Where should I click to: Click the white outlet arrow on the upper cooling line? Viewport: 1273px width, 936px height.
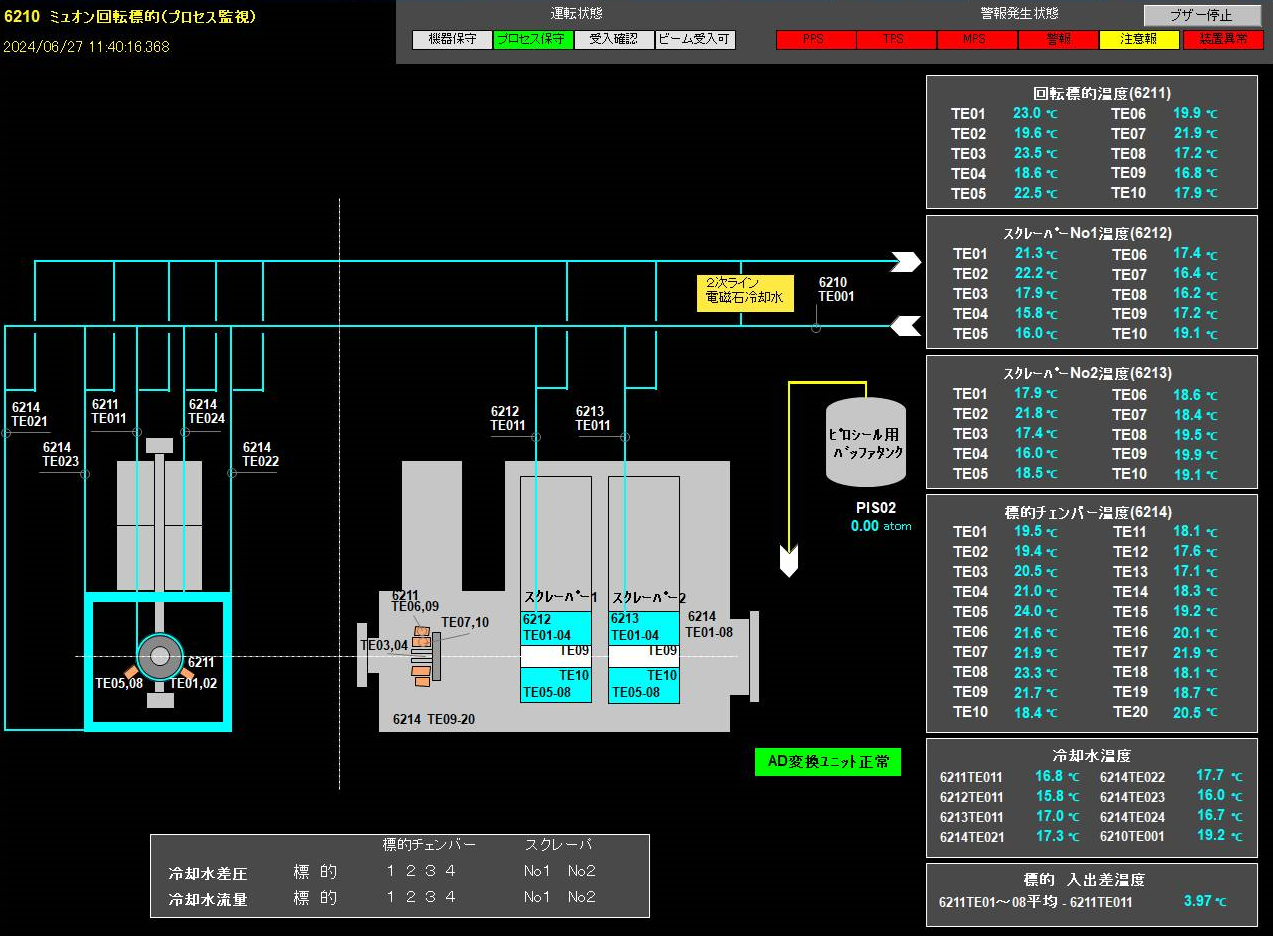tap(905, 262)
